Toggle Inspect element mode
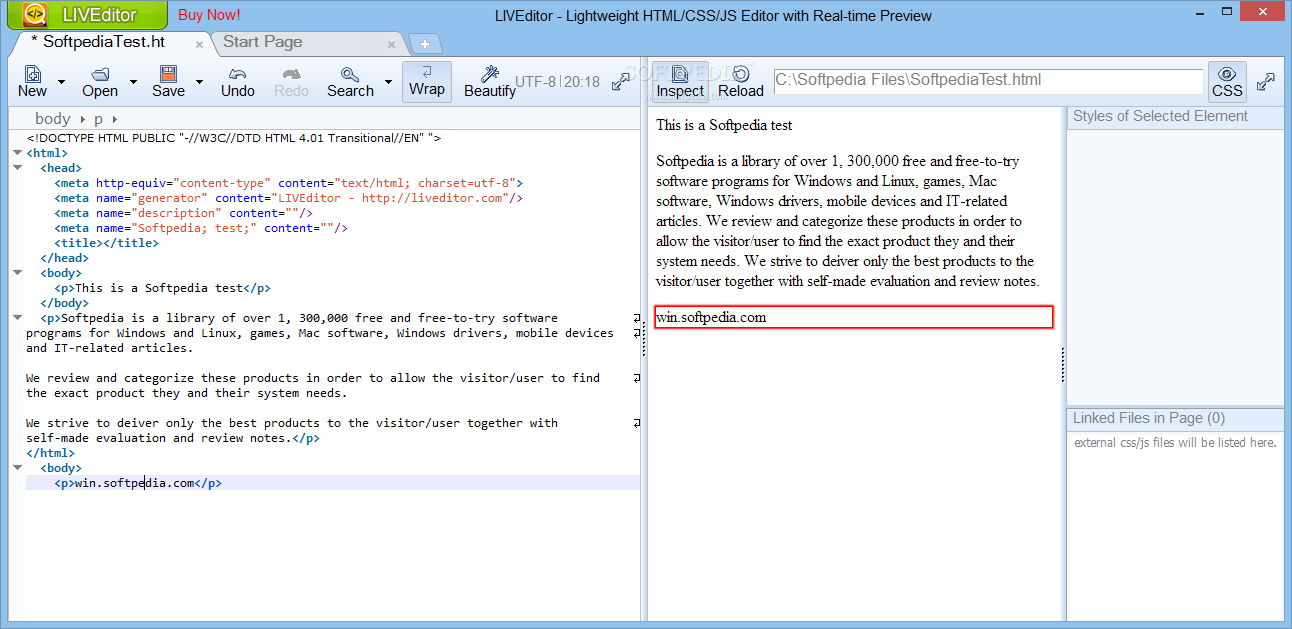The height and width of the screenshot is (629, 1292). coord(680,82)
